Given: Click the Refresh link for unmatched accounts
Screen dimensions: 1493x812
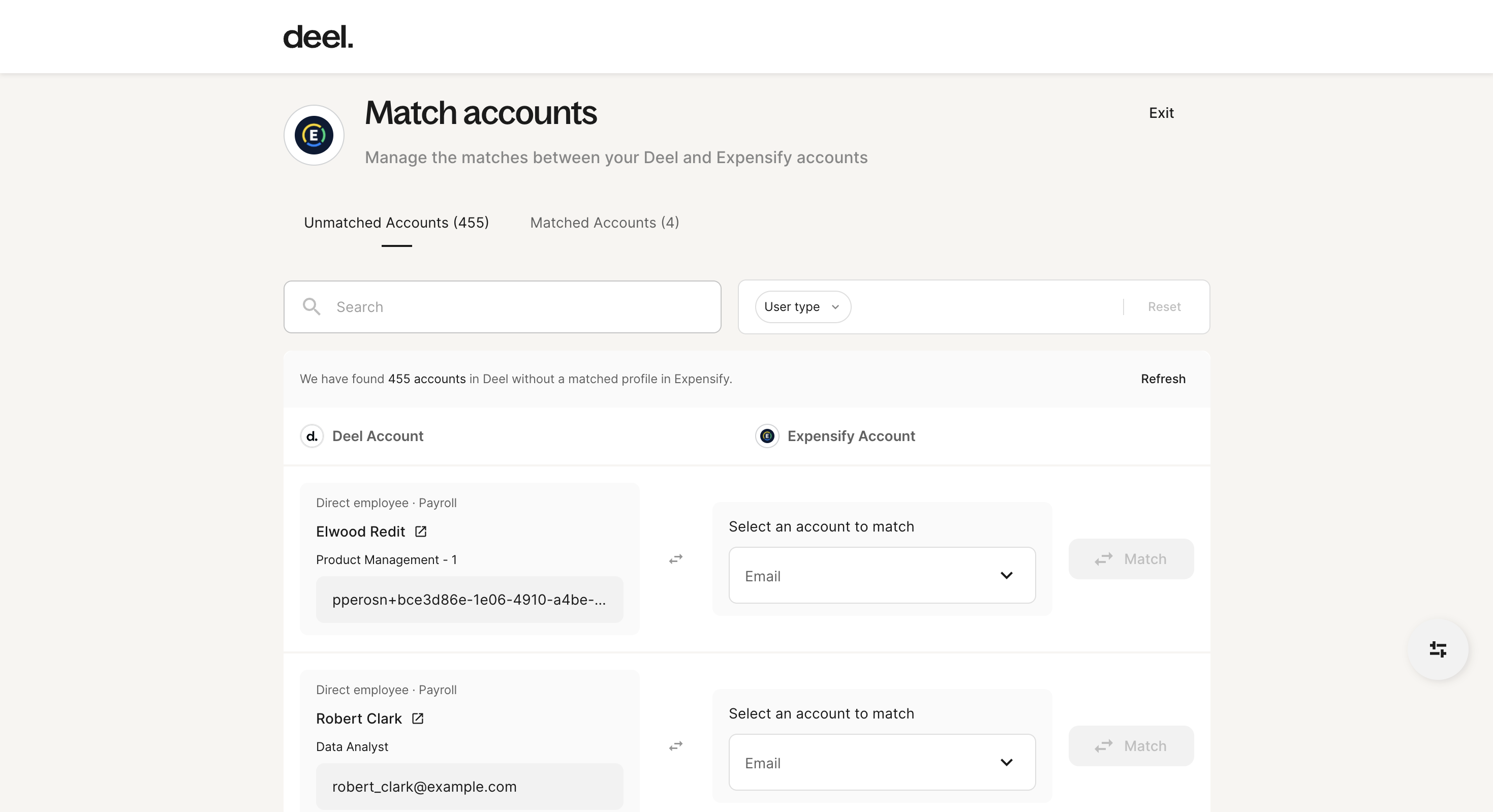Looking at the screenshot, I should coord(1163,379).
